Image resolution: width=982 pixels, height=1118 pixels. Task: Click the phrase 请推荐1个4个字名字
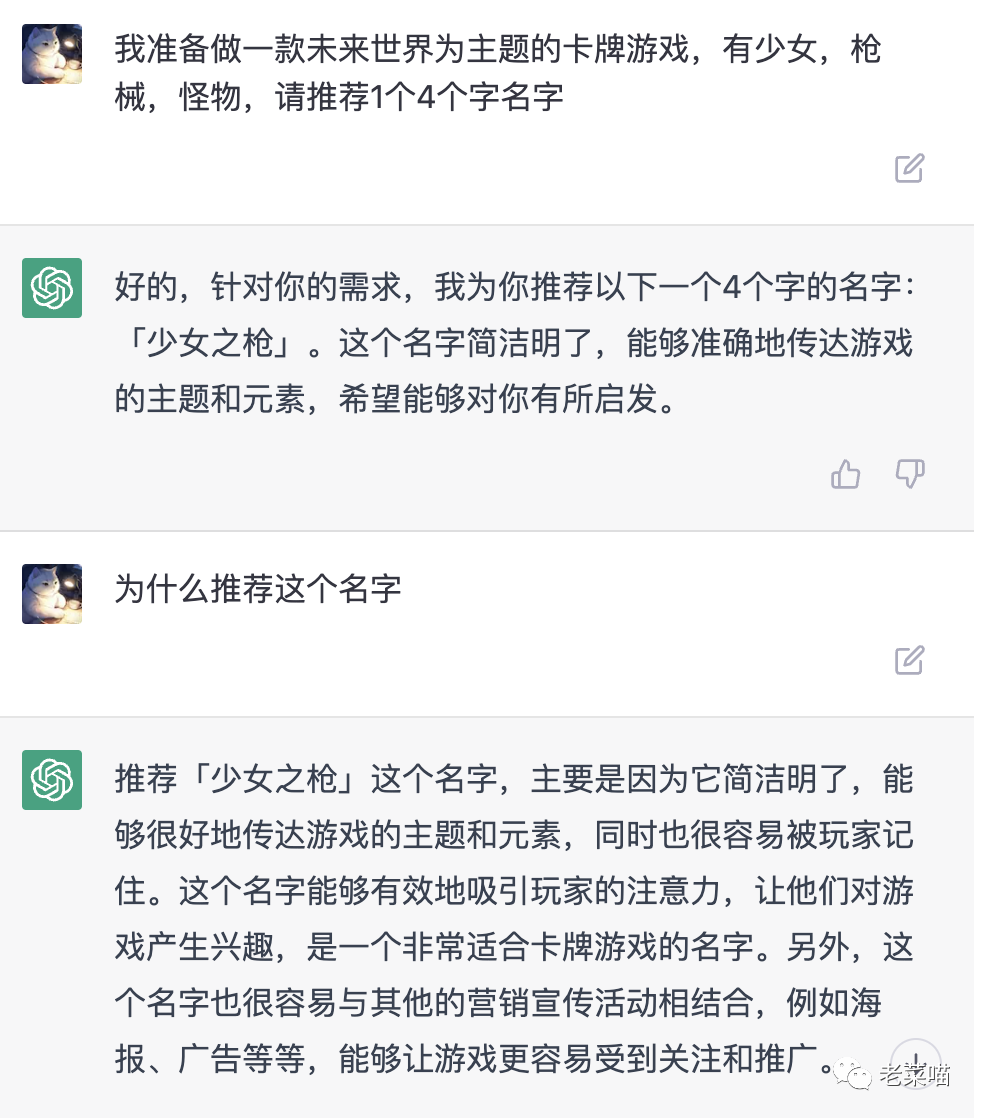point(420,97)
